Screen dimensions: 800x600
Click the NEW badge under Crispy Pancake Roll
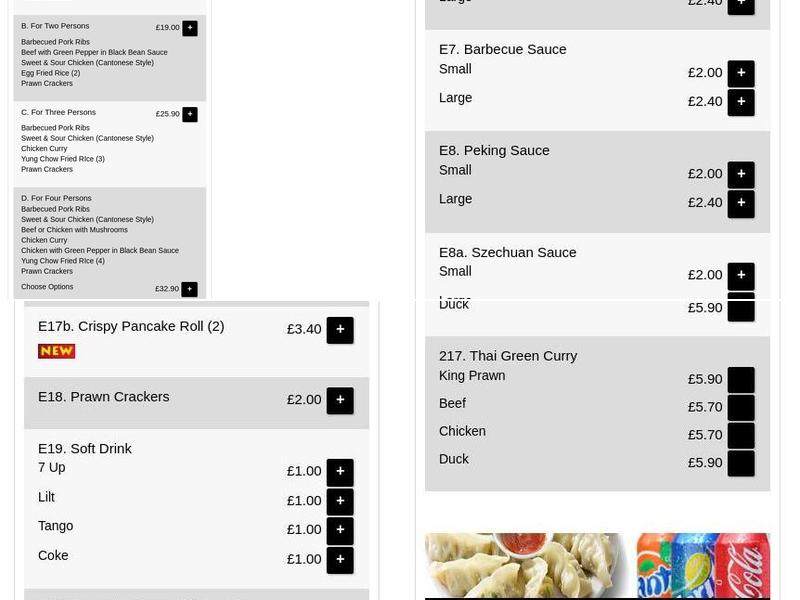(x=57, y=351)
